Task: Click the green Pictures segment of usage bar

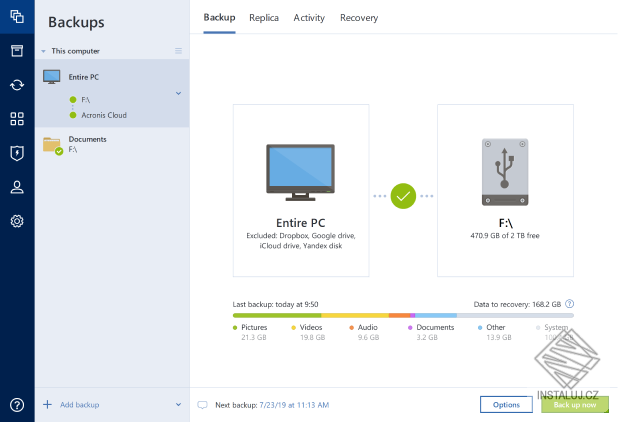Action: point(277,316)
